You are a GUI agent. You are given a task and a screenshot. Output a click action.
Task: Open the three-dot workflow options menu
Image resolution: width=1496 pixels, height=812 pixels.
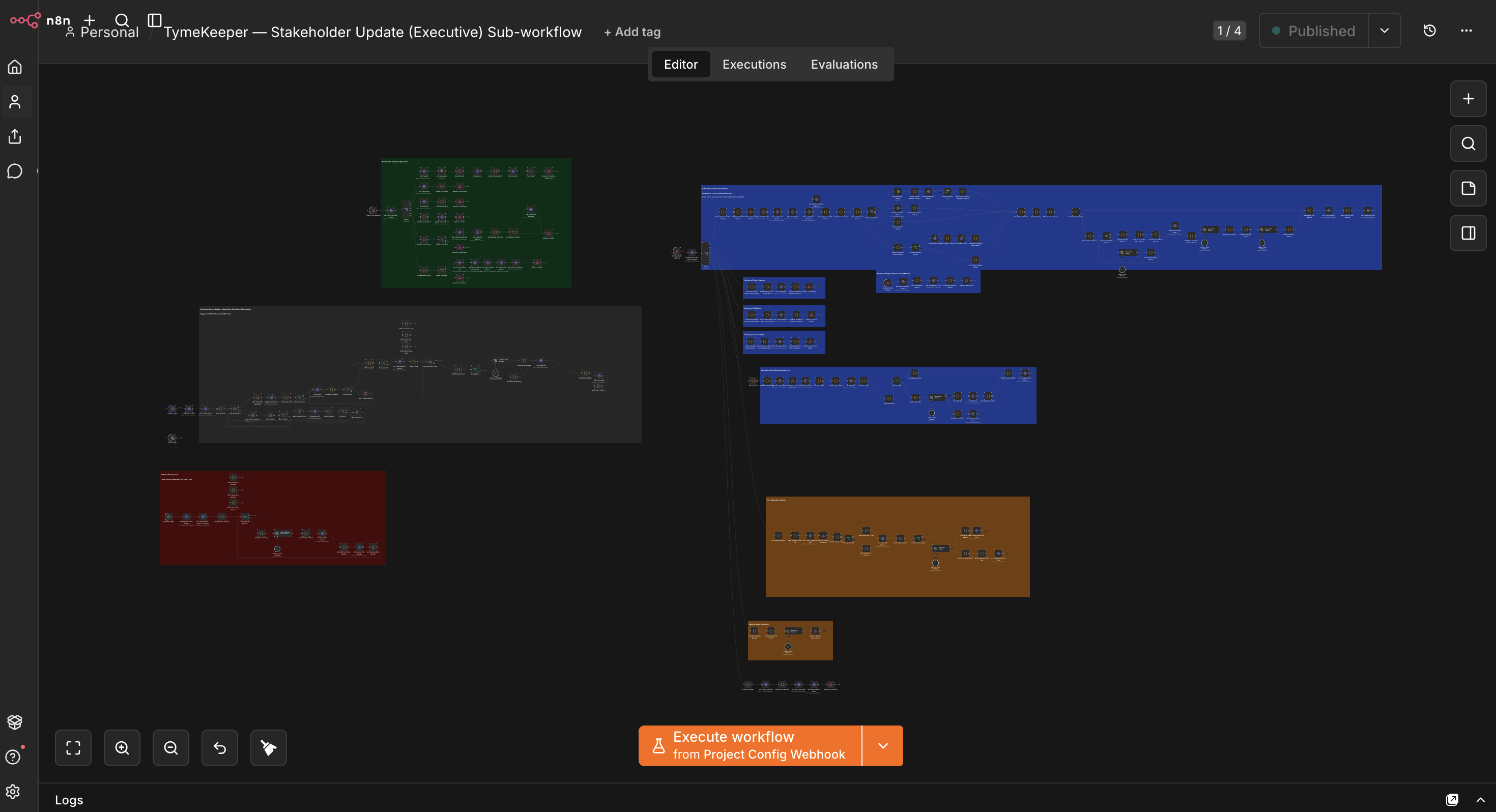[x=1466, y=31]
